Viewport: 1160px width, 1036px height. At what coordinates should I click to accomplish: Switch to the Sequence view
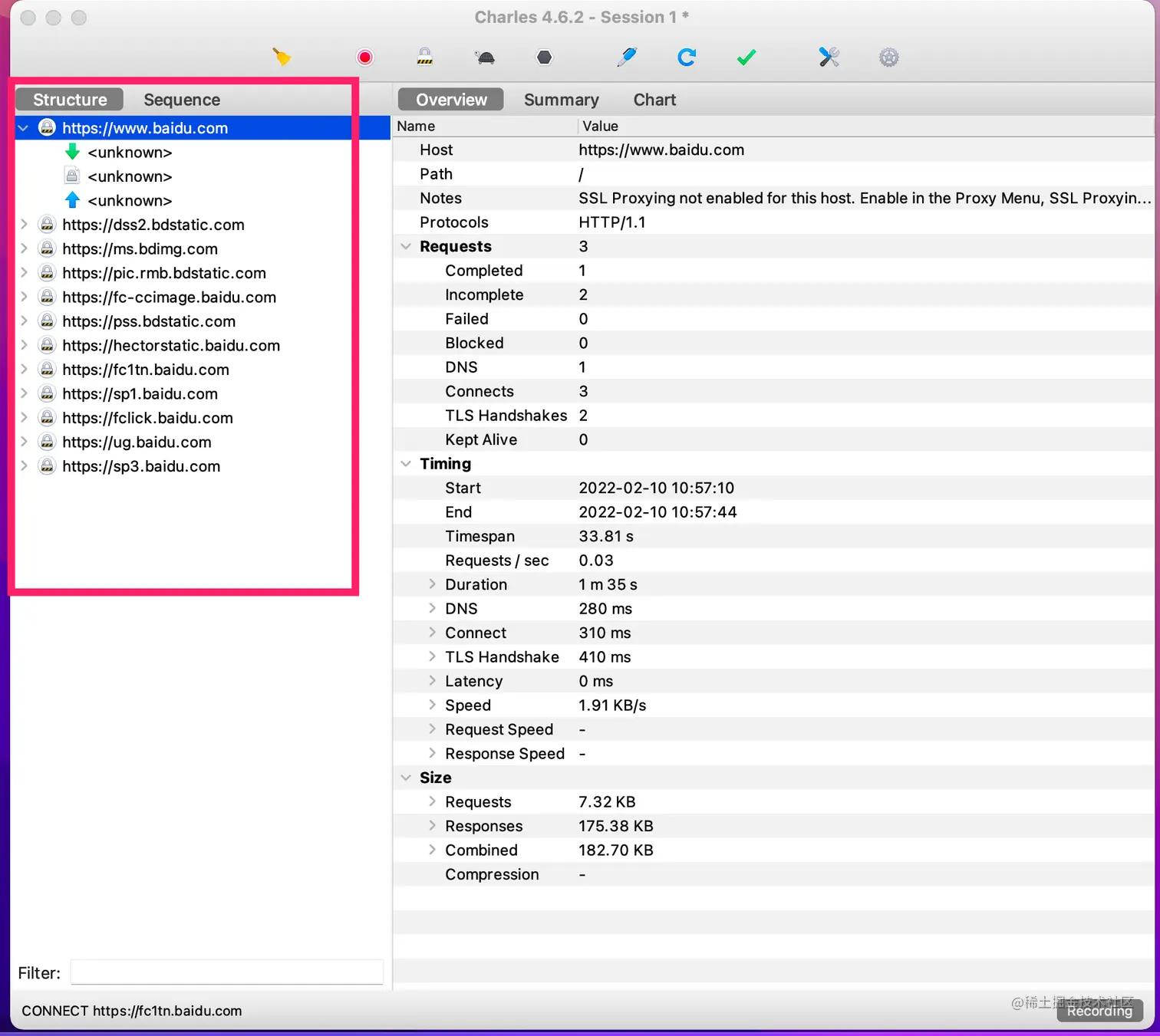click(x=182, y=100)
